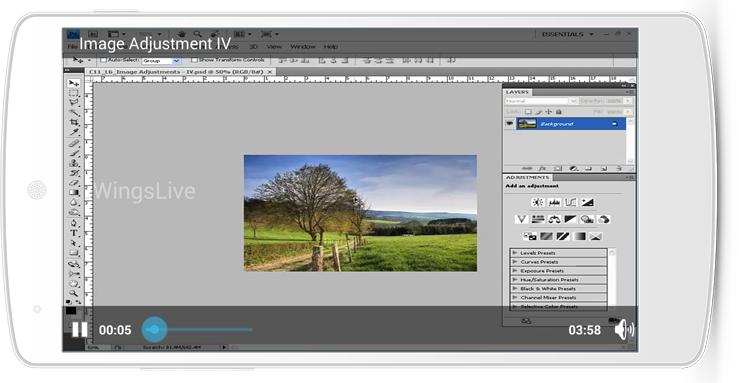Add a Threshold adjustment

tap(563, 236)
